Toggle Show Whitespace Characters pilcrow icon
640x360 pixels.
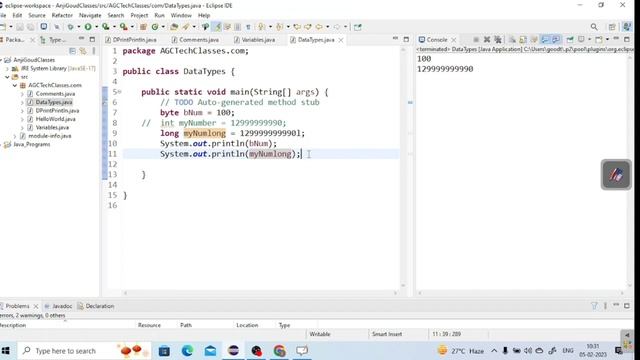(248, 27)
